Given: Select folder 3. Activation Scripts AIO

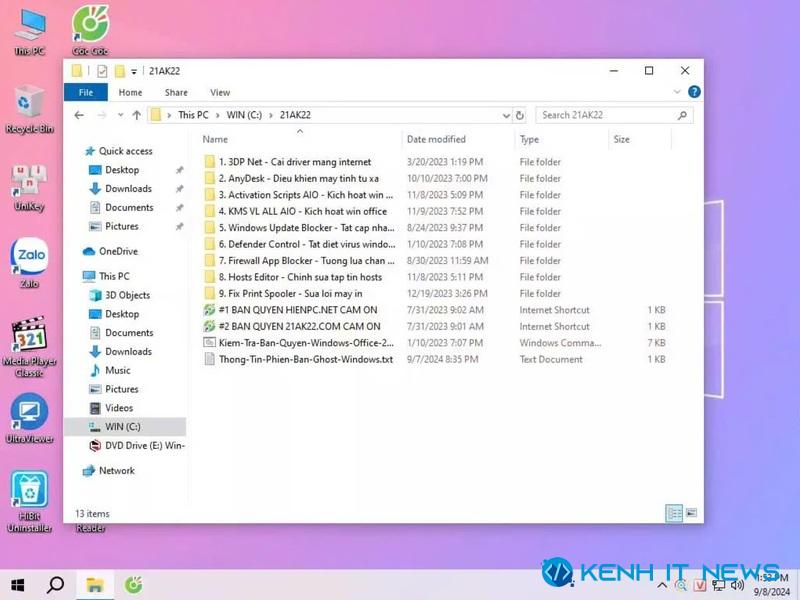Looking at the screenshot, I should [306, 194].
